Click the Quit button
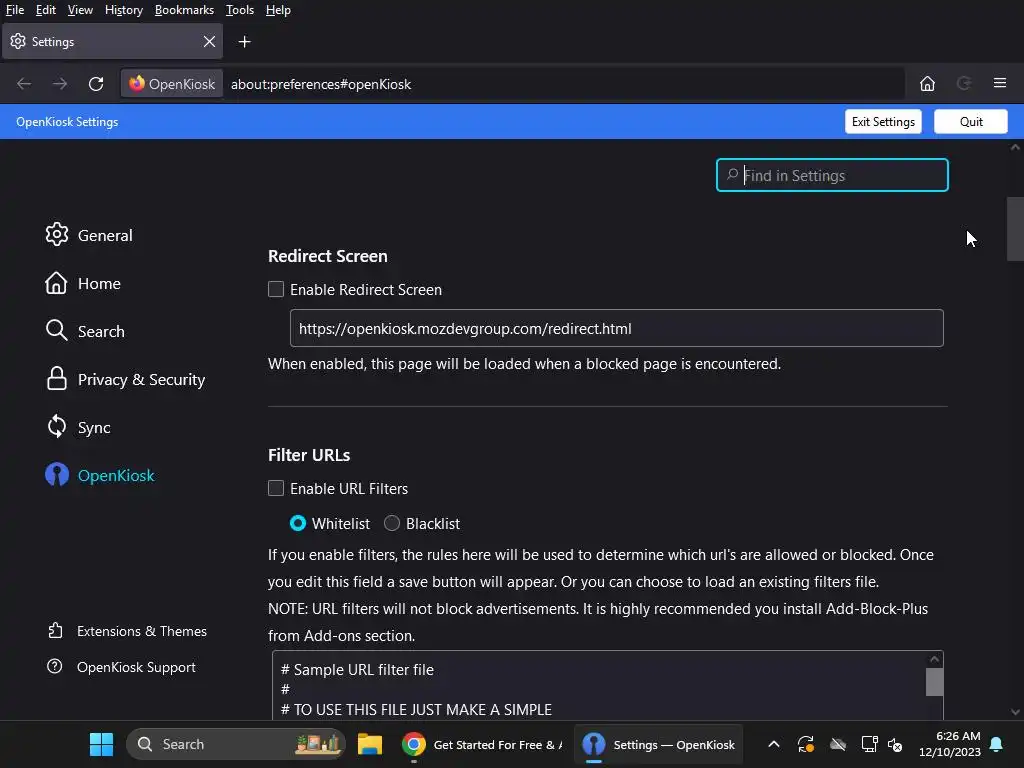This screenshot has width=1024, height=768. [970, 121]
